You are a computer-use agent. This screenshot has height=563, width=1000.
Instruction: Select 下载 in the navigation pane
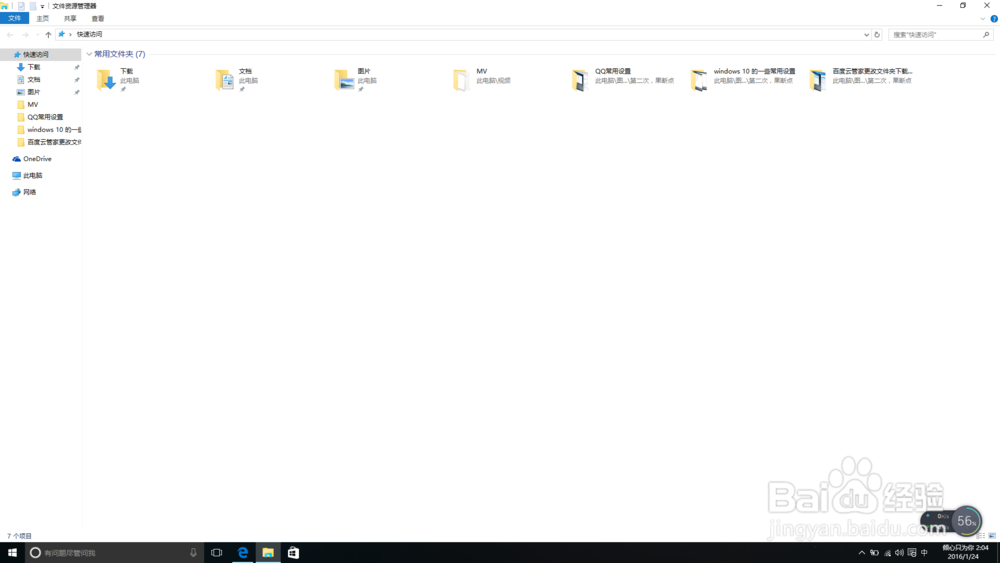click(34, 67)
